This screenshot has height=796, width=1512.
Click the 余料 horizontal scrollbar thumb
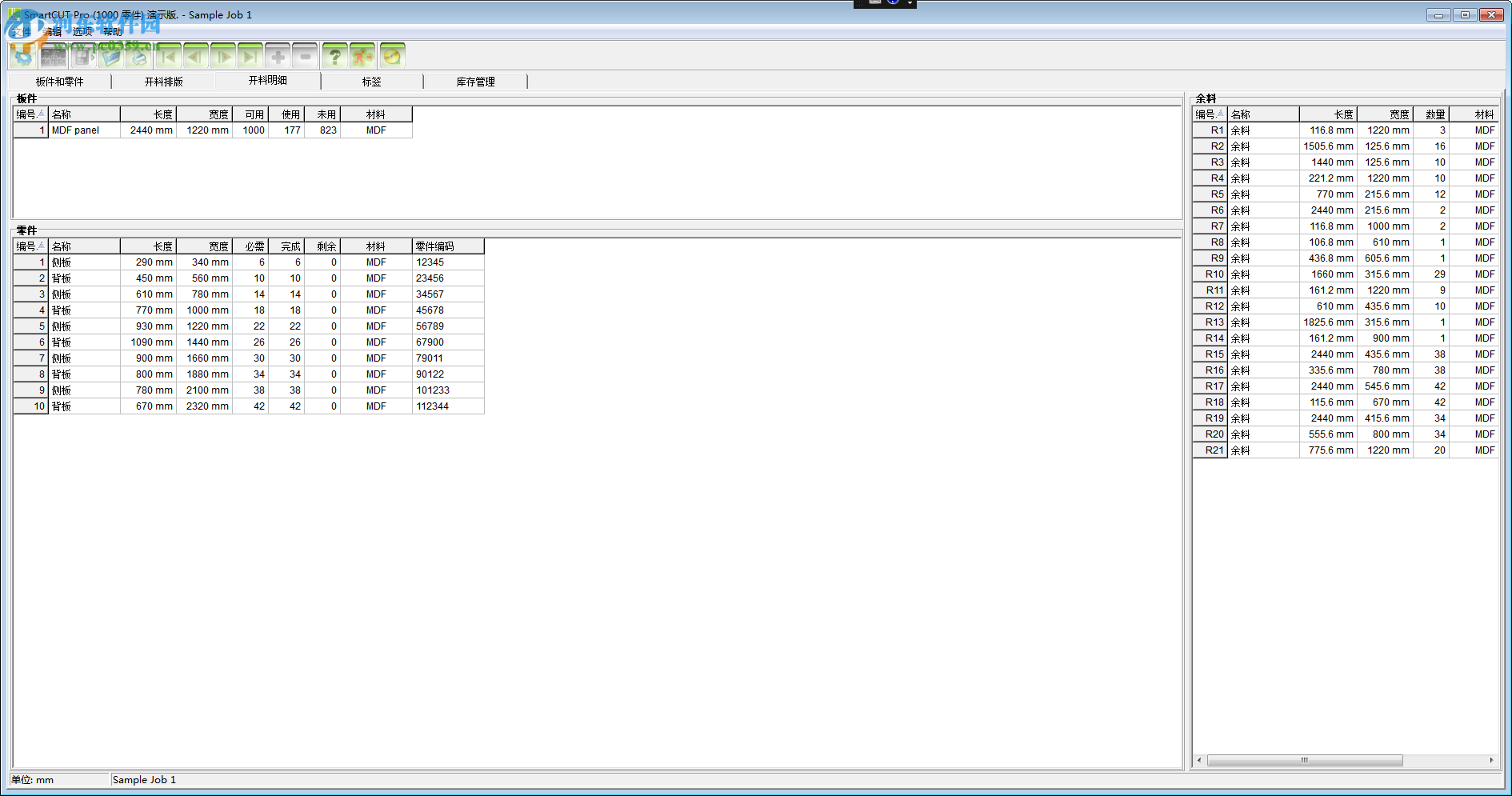pyautogui.click(x=1305, y=760)
